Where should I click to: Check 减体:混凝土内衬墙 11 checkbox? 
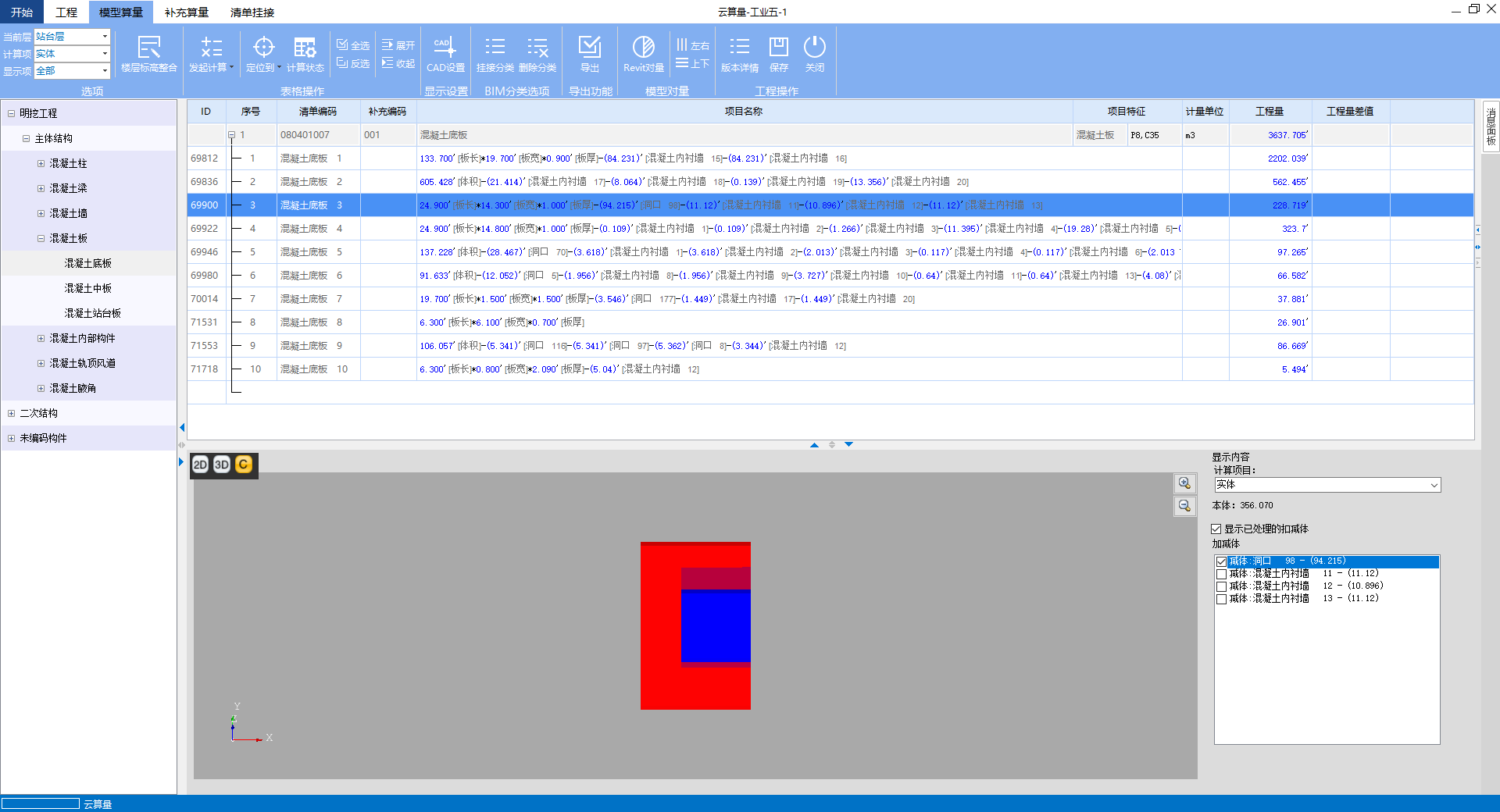(x=1221, y=574)
